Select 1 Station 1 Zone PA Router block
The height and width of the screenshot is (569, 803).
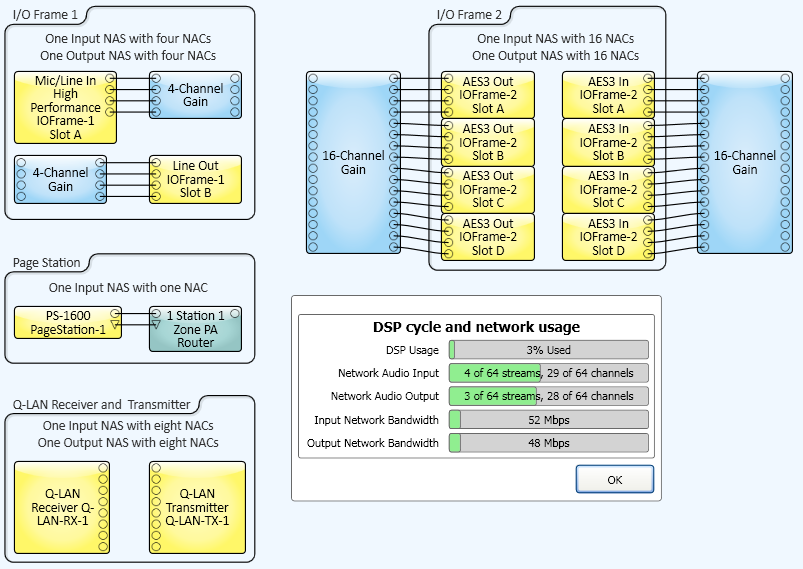[195, 329]
